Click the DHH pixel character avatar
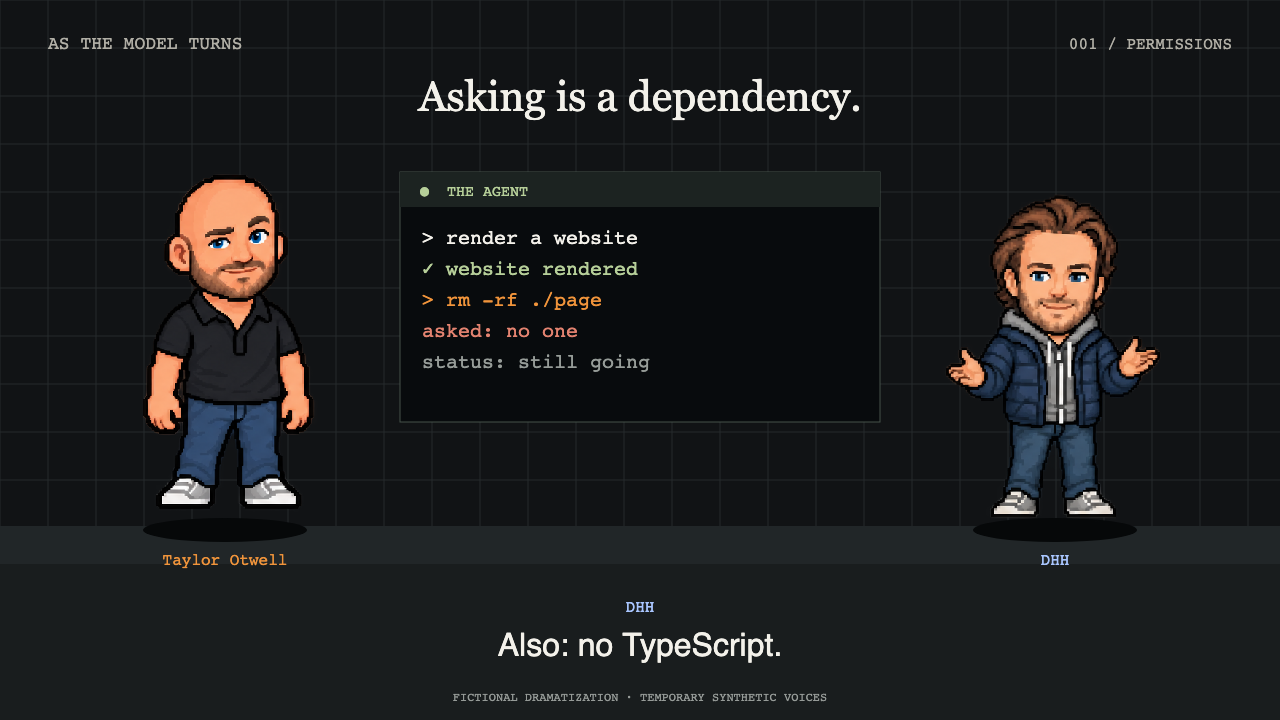This screenshot has width=1280, height=720. [x=1053, y=356]
